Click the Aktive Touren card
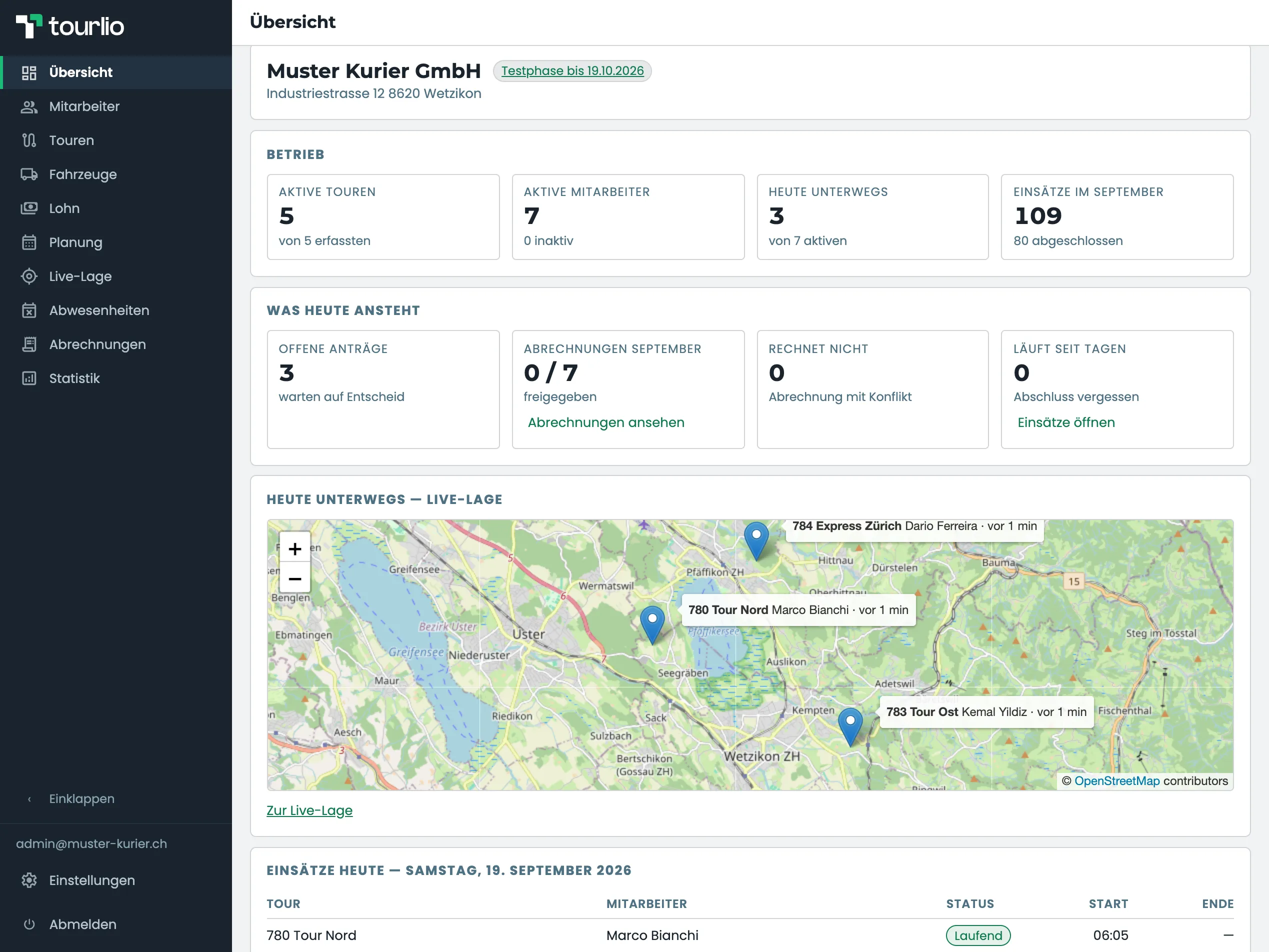 383,217
